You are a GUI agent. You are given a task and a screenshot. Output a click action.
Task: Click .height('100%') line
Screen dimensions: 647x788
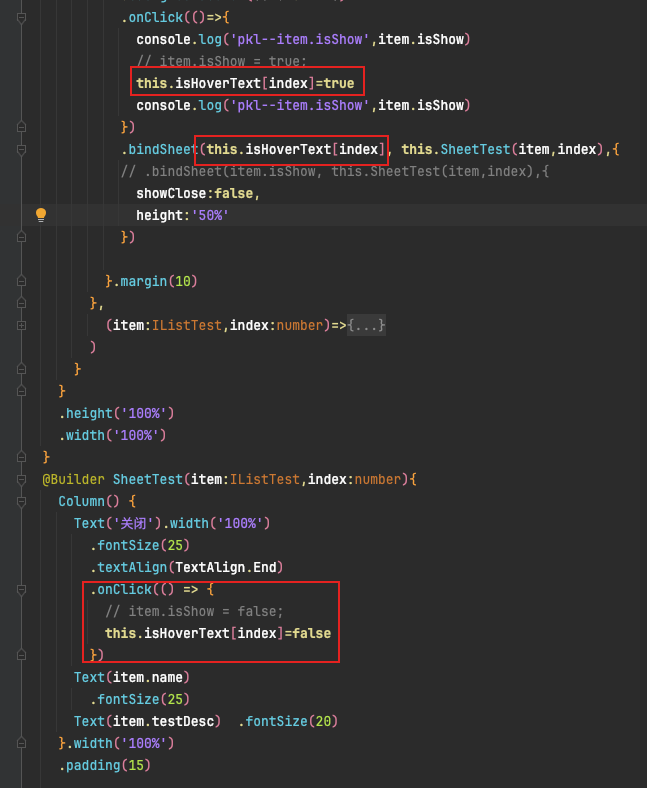pyautogui.click(x=116, y=414)
